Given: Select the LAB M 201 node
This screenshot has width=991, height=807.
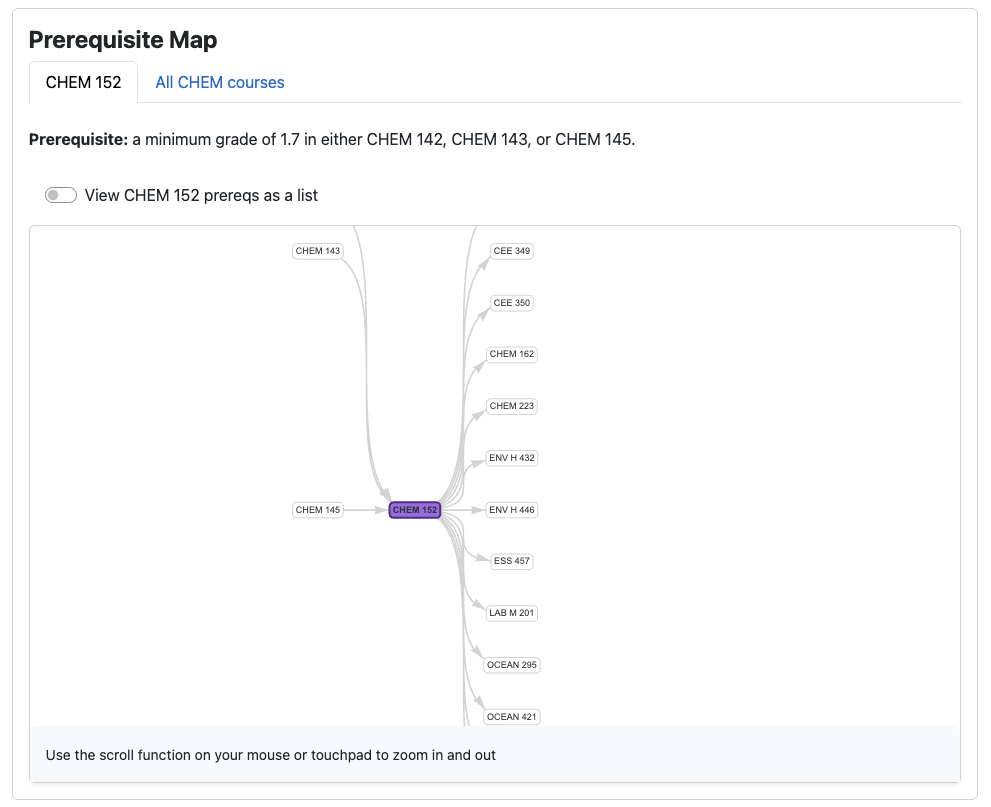Looking at the screenshot, I should [x=511, y=613].
